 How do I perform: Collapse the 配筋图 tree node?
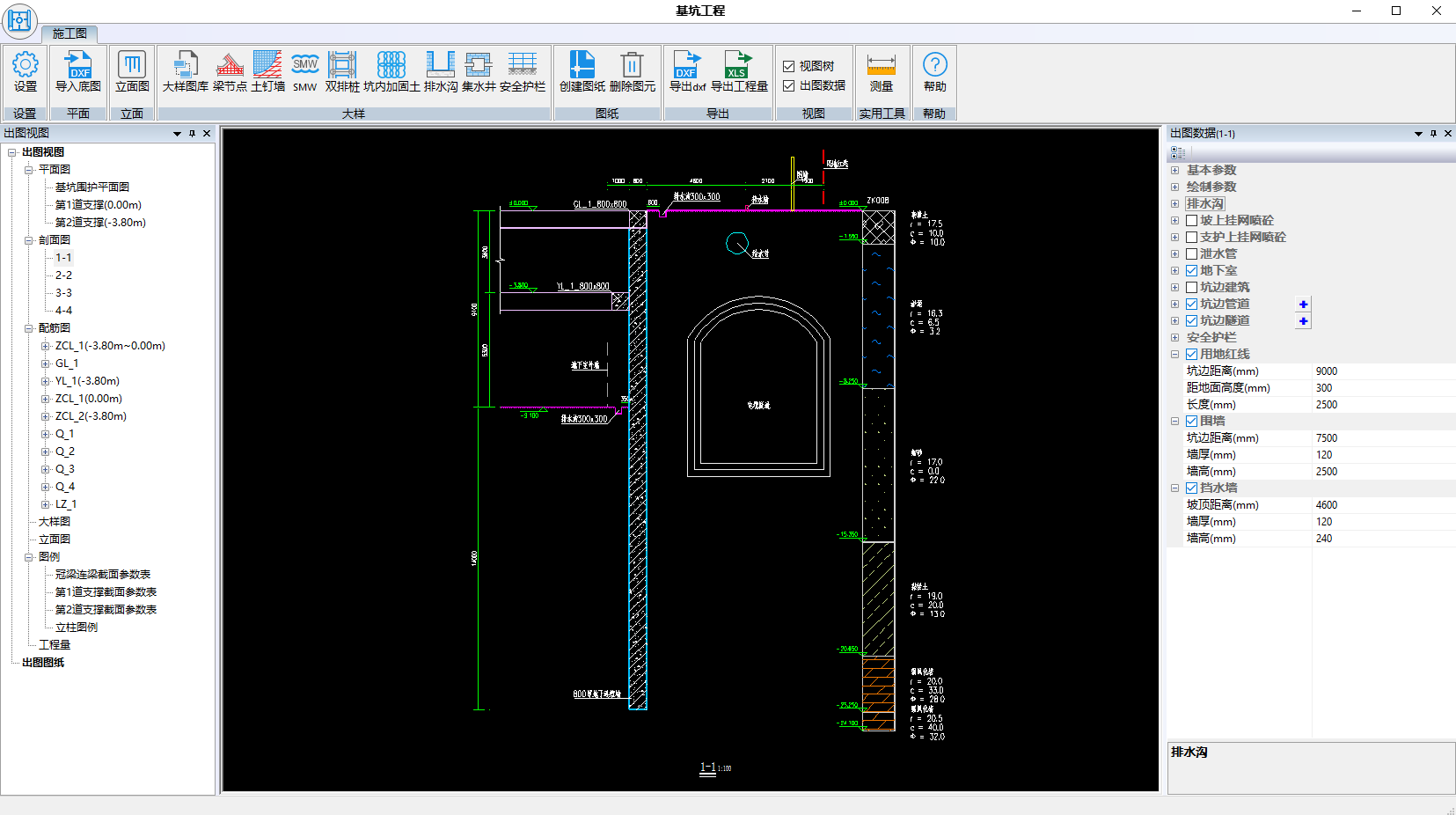28,328
